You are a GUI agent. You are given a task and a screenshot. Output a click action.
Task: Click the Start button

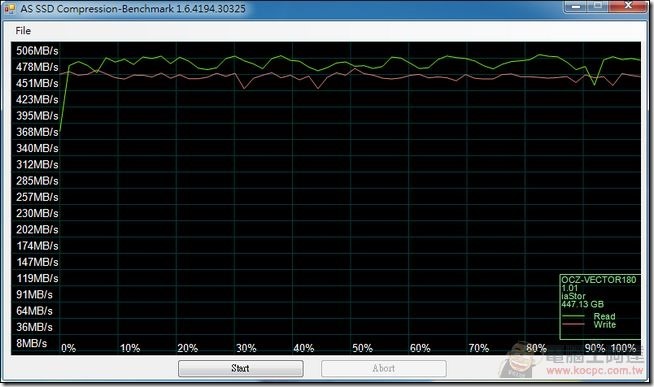pyautogui.click(x=241, y=368)
